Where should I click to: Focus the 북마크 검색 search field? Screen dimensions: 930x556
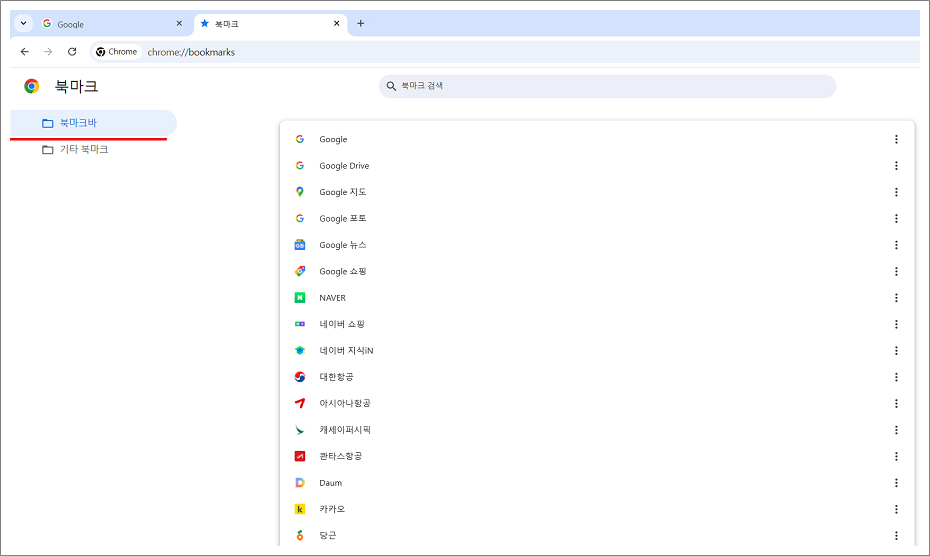607,86
